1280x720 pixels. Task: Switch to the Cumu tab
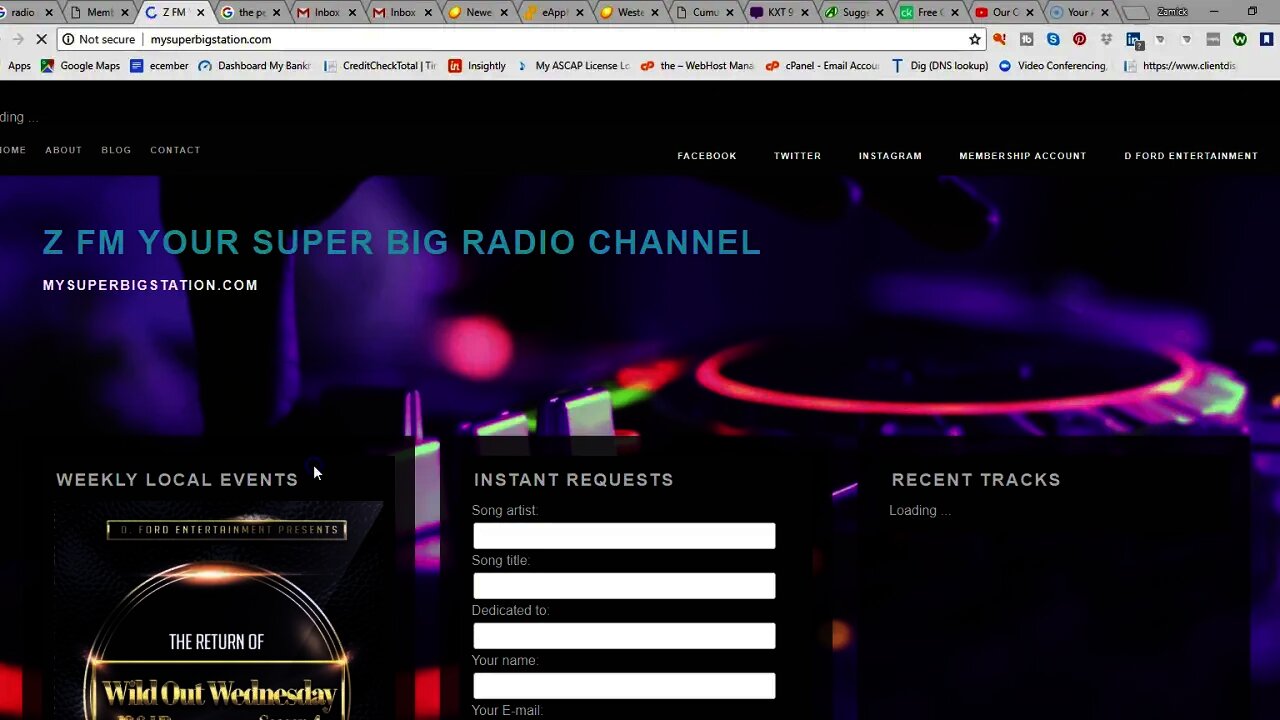pos(698,13)
